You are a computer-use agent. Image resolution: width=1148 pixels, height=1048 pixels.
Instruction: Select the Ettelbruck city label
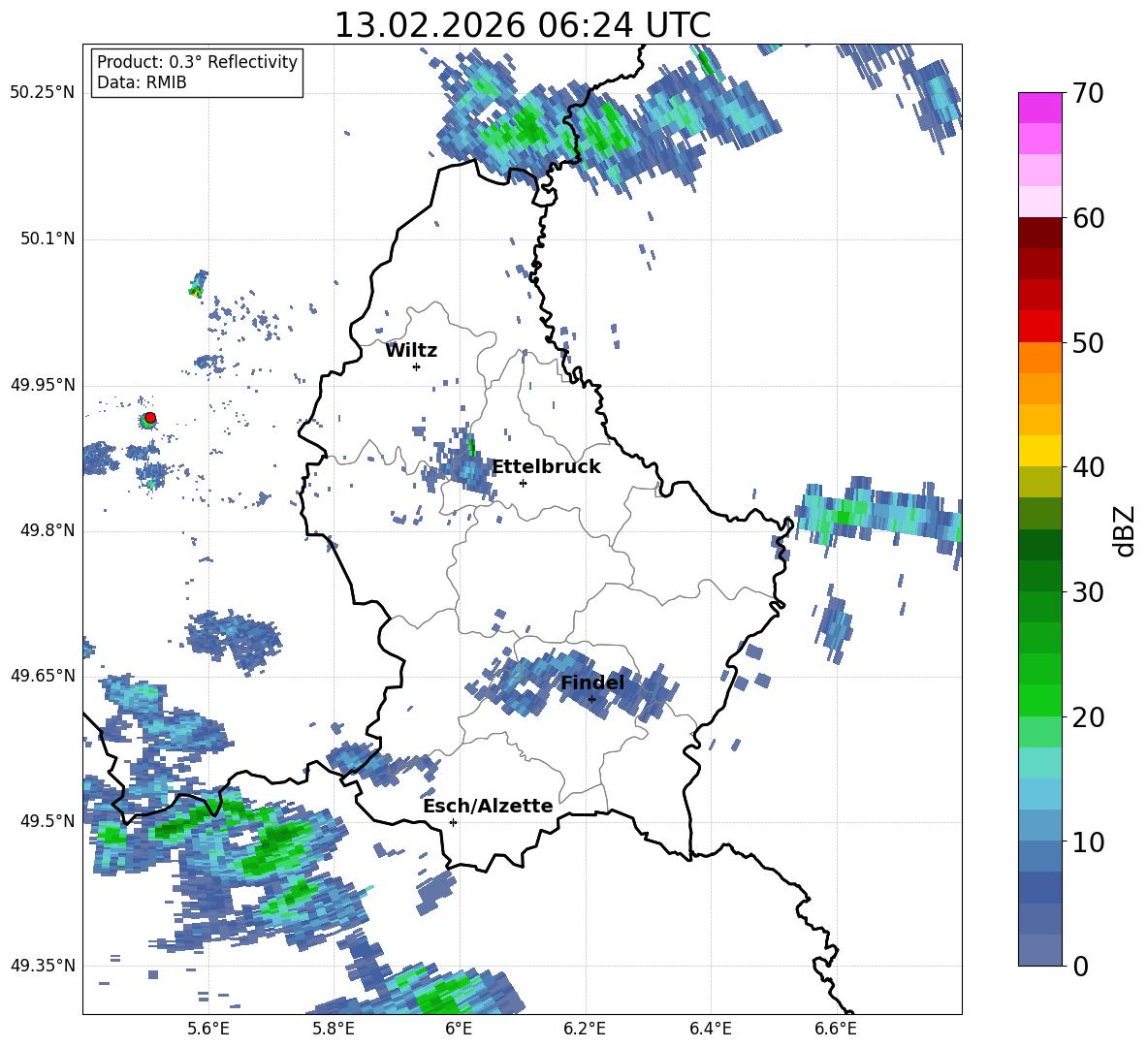[546, 467]
